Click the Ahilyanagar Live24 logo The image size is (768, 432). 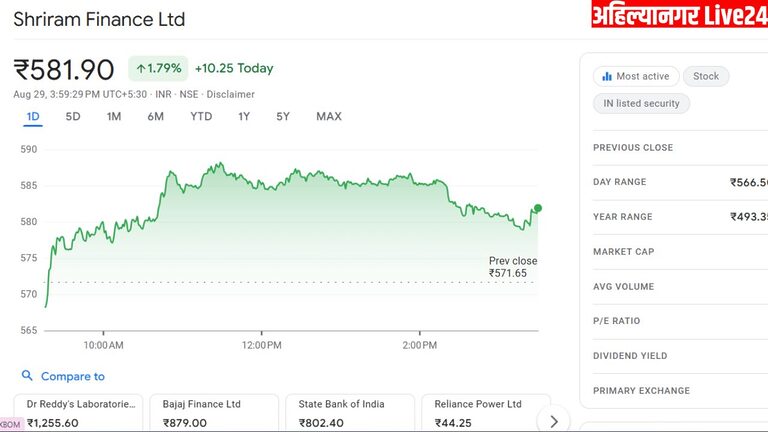click(x=679, y=15)
